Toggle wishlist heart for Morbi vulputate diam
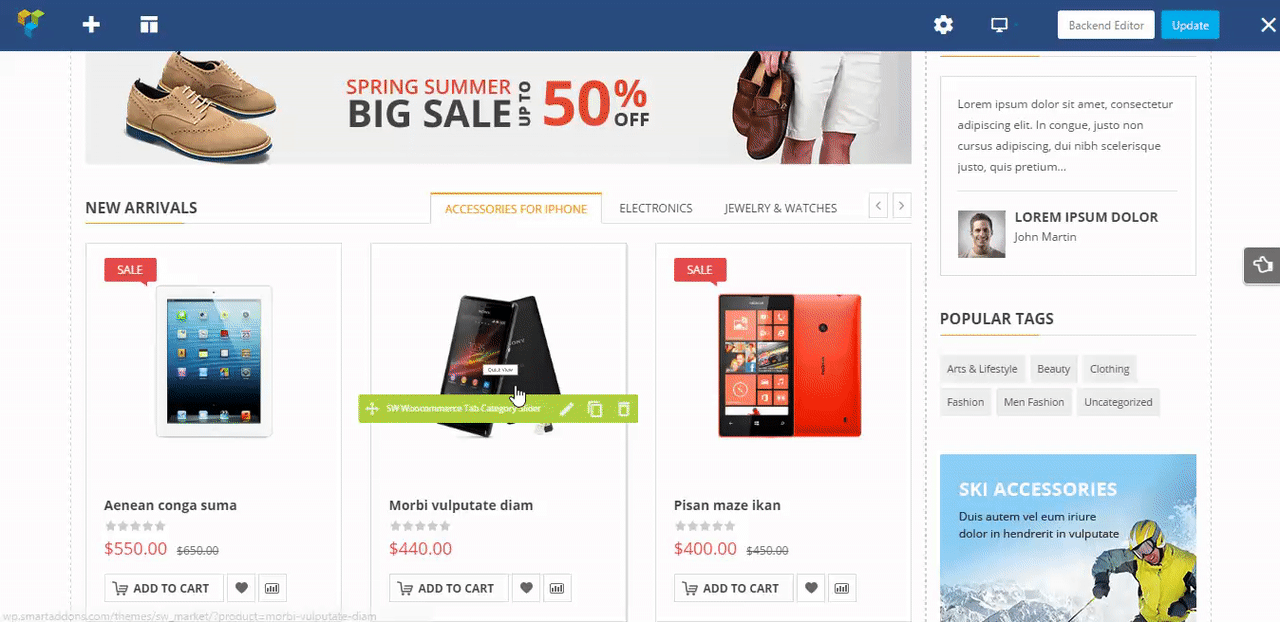This screenshot has width=1280, height=622. pos(527,588)
